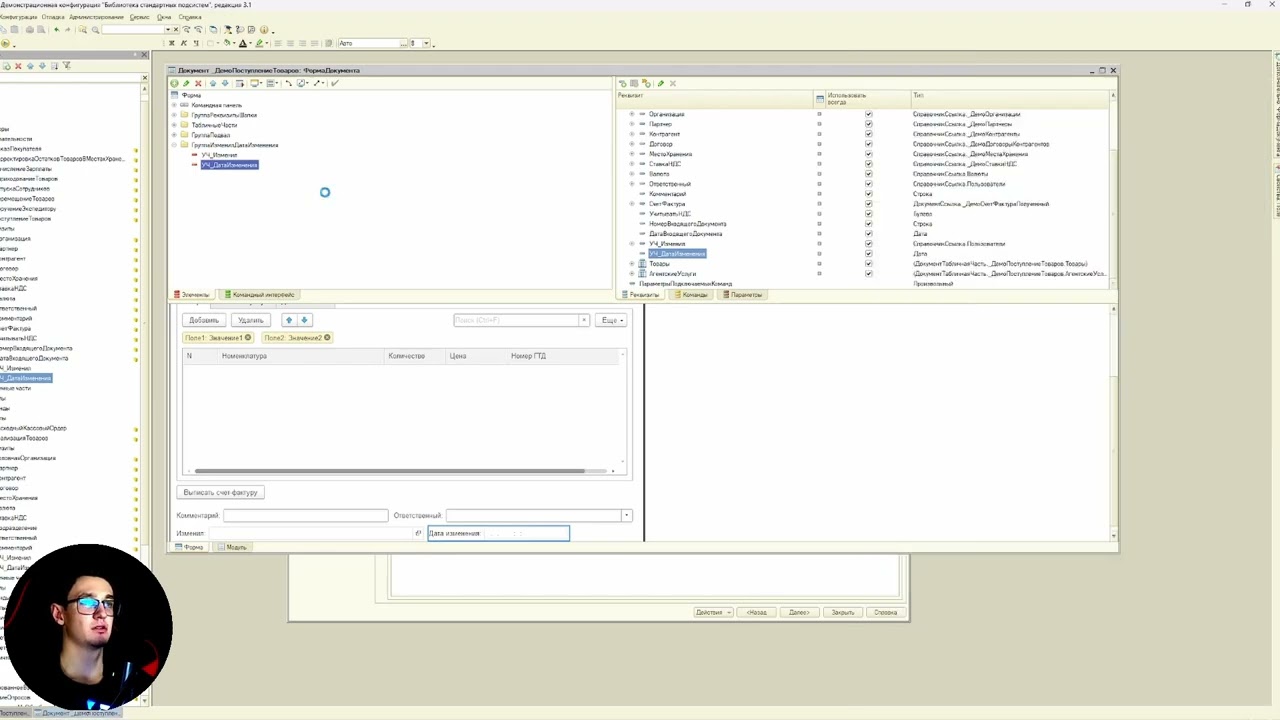Click the Удалить button in form preview
The width and height of the screenshot is (1280, 720).
click(x=250, y=320)
